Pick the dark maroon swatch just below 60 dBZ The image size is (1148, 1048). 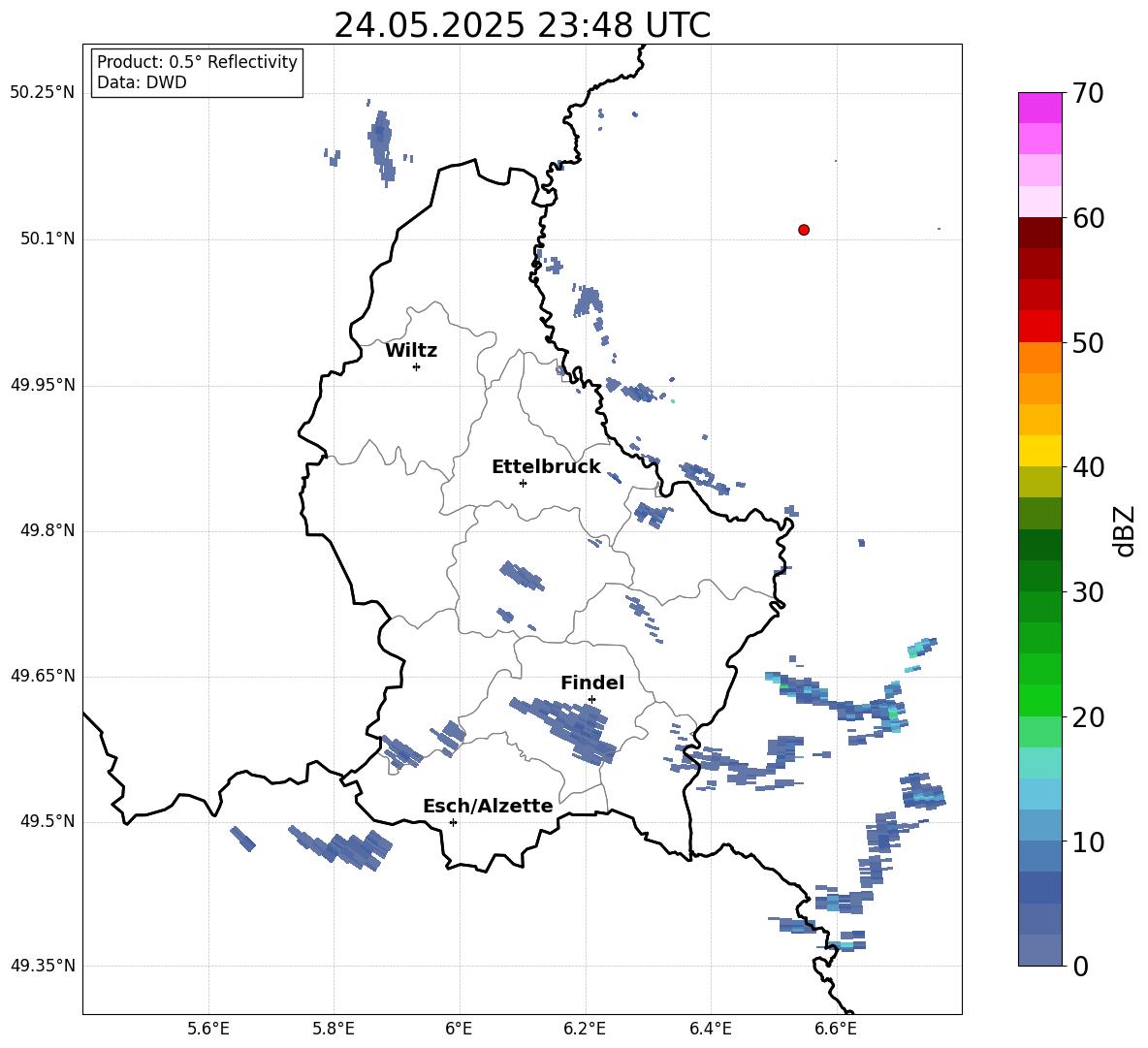[1039, 233]
